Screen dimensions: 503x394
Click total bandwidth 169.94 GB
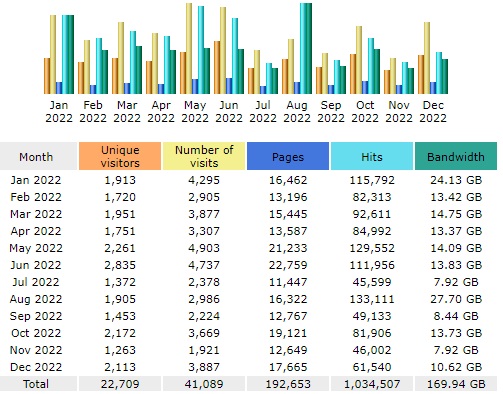pos(456,384)
